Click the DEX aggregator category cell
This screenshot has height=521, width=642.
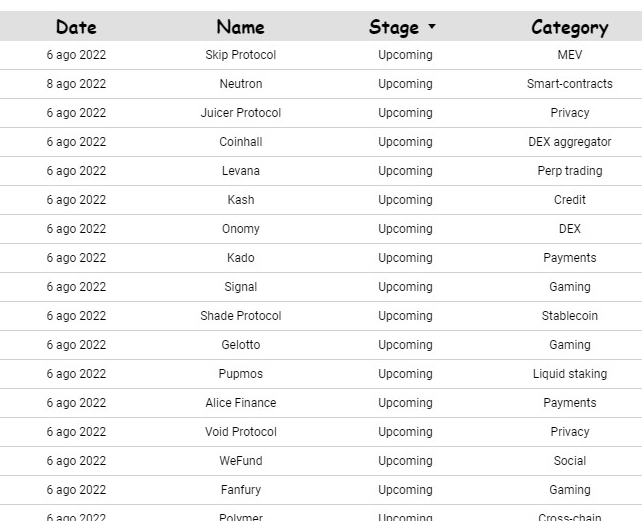[x=569, y=142]
